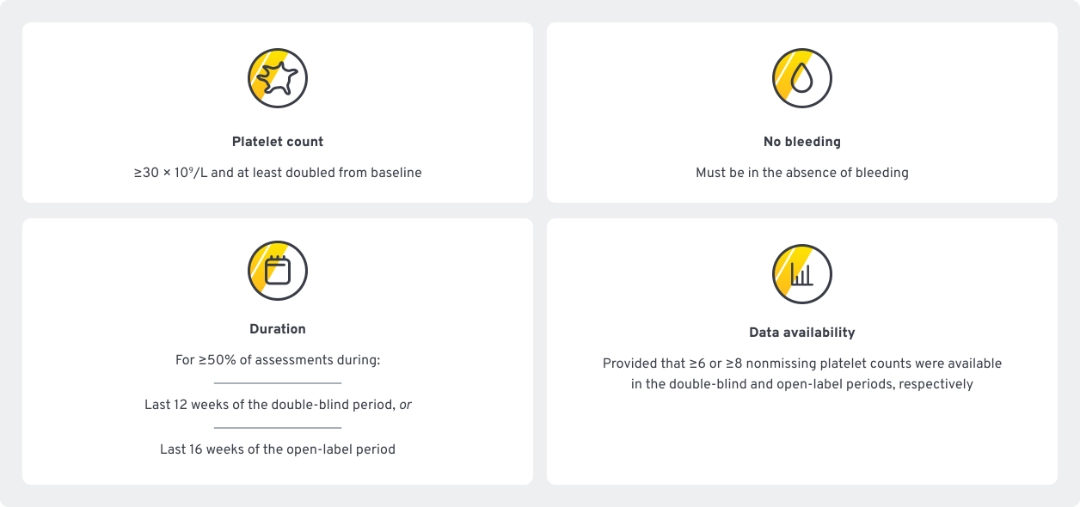Click the platelet ≥30 × 10⁹/L criteria text

point(278,173)
